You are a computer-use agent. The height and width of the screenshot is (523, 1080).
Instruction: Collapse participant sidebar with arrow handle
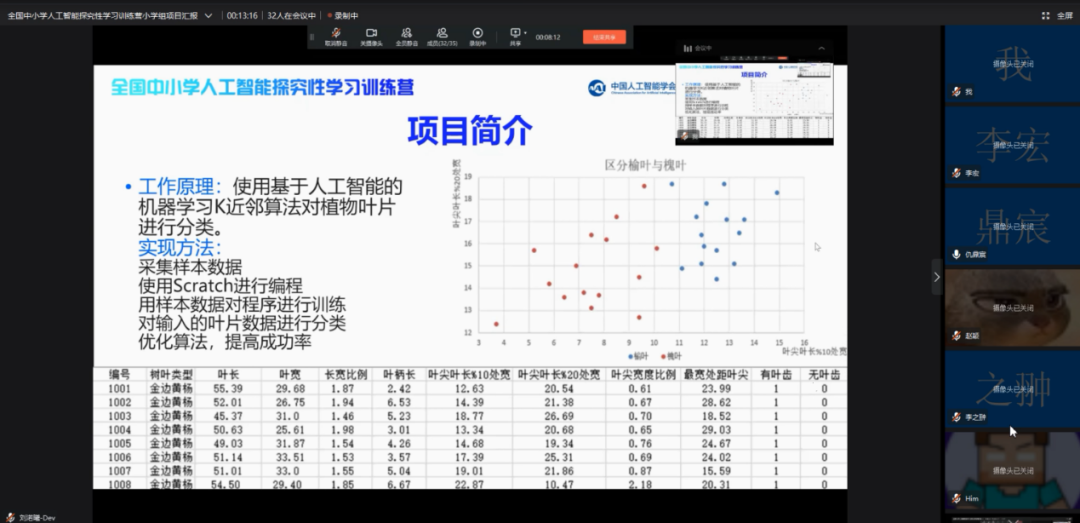[x=936, y=276]
